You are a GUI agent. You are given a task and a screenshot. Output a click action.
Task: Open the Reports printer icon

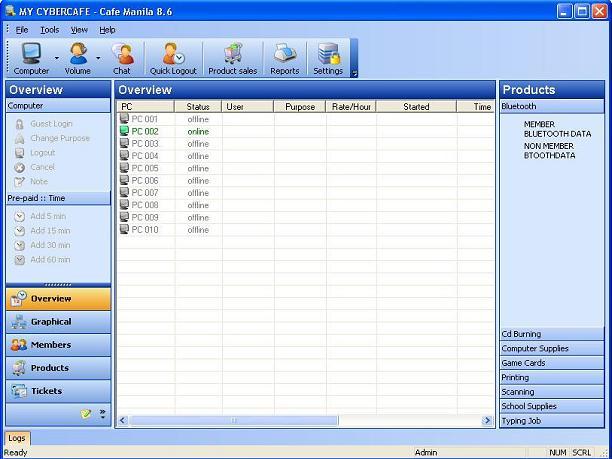click(x=285, y=54)
